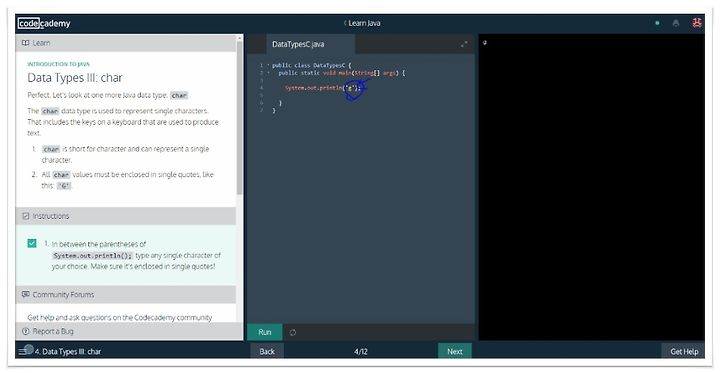720x373 pixels.
Task: Go to previous lesson with Back
Action: tap(267, 351)
